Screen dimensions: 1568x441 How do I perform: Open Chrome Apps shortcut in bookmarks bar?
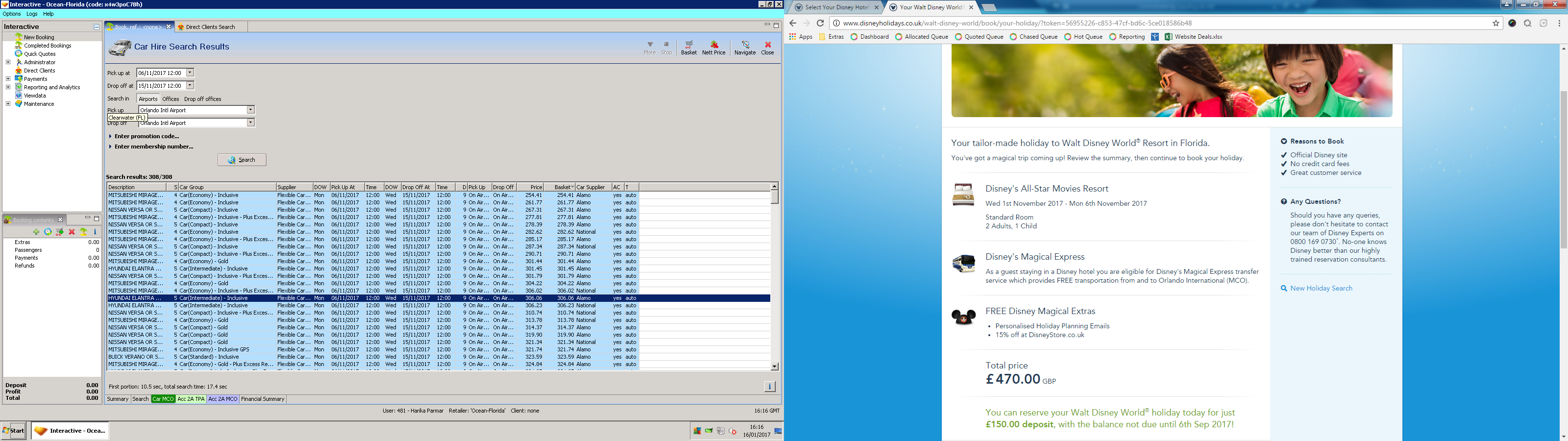click(x=801, y=37)
